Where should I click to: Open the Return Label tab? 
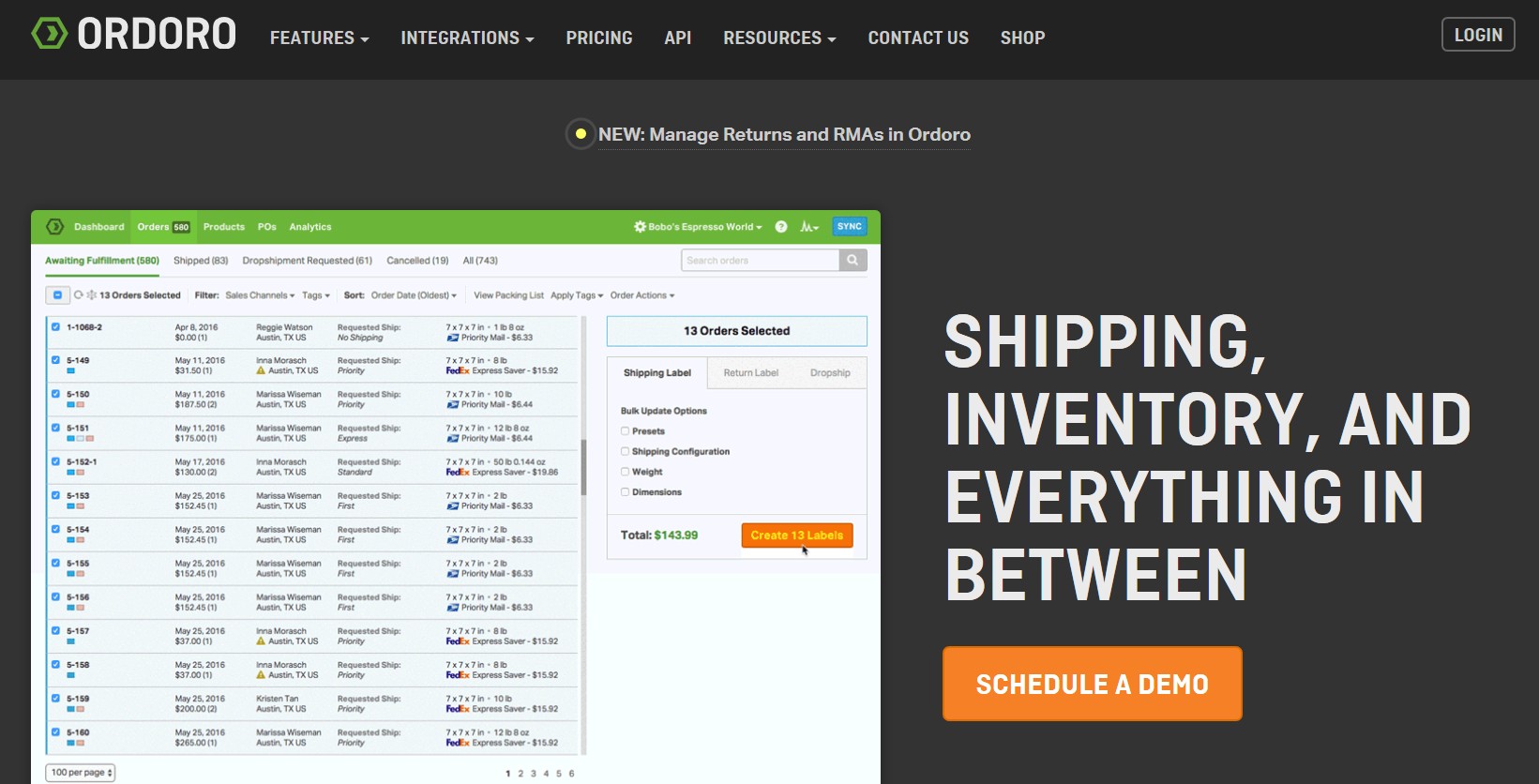(x=750, y=373)
